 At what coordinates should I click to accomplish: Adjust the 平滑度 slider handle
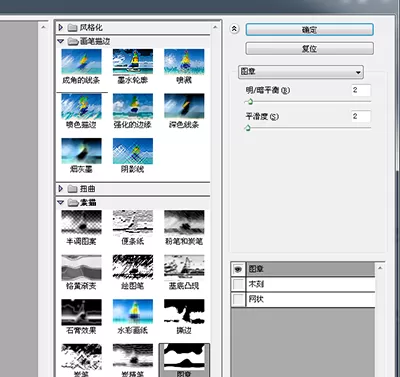click(247, 128)
